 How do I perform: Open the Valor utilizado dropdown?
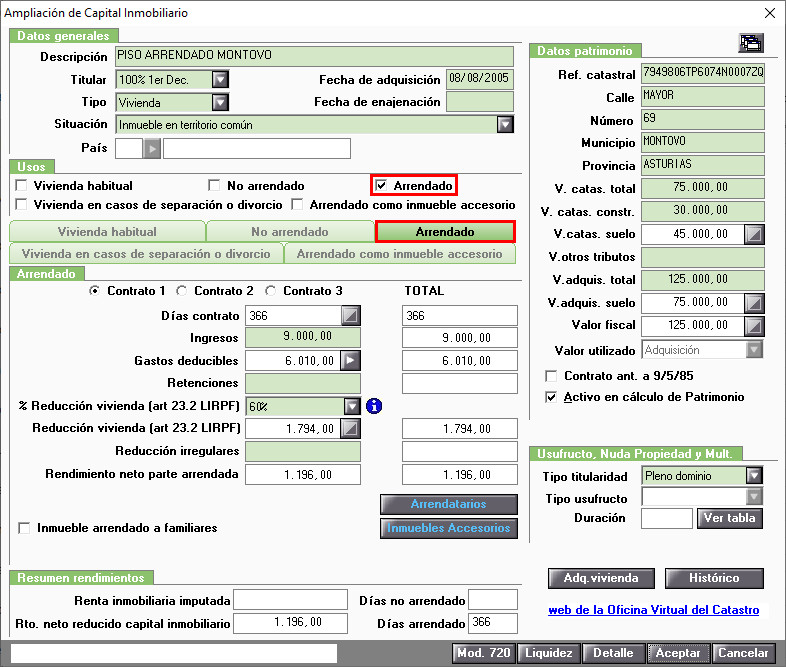754,349
